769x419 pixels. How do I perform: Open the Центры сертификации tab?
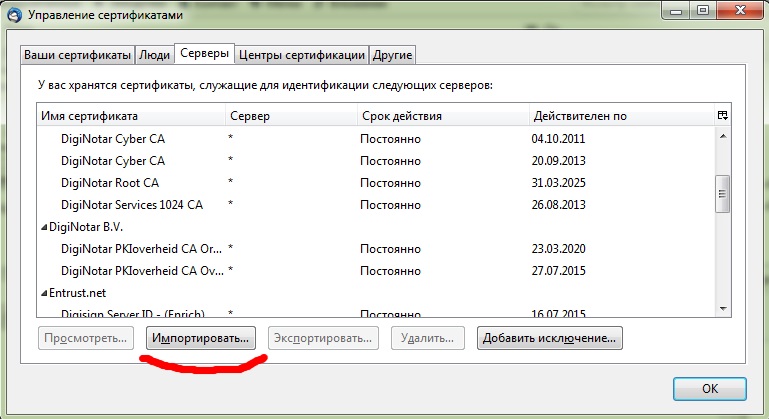tap(302, 55)
